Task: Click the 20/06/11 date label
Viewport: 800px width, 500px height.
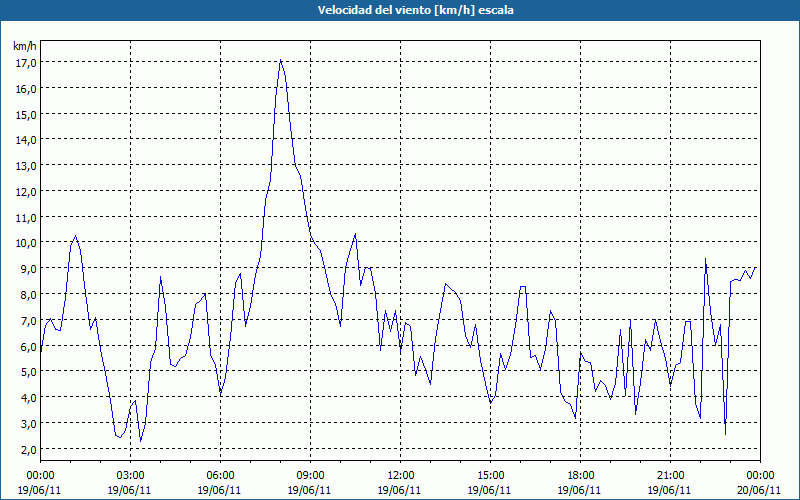Action: coord(760,490)
